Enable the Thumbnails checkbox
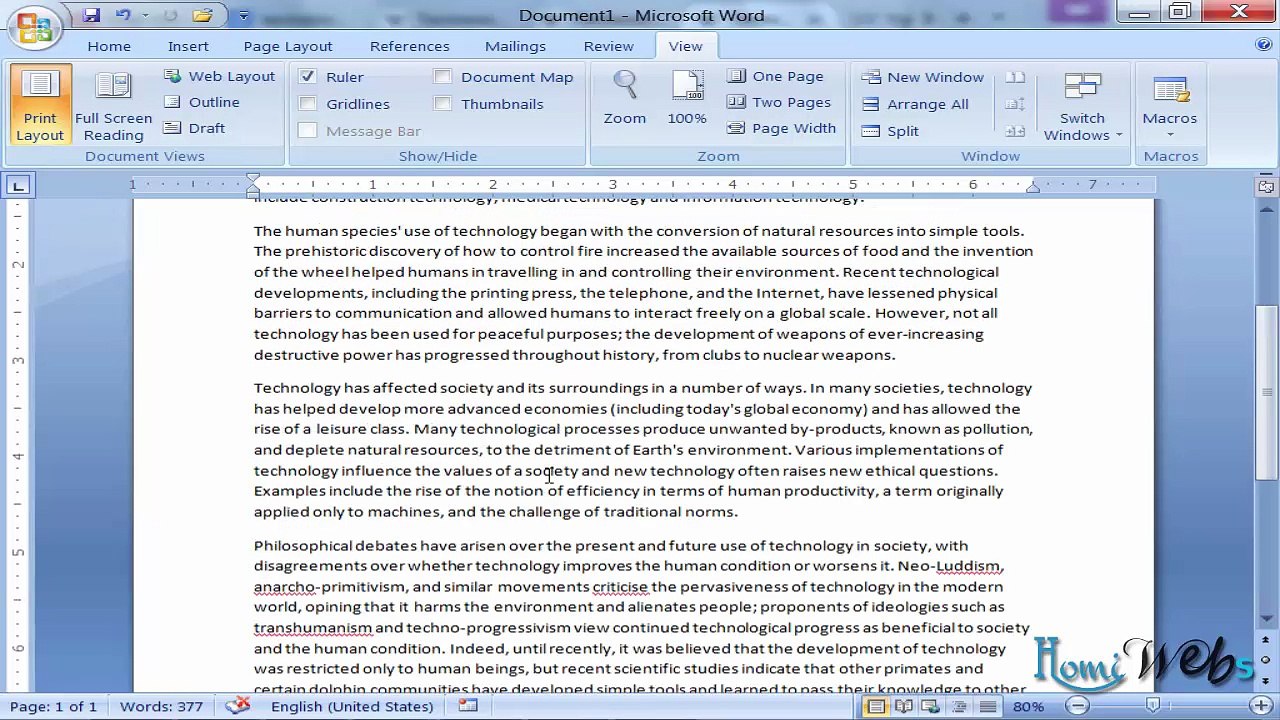Viewport: 1280px width, 720px height. [443, 103]
